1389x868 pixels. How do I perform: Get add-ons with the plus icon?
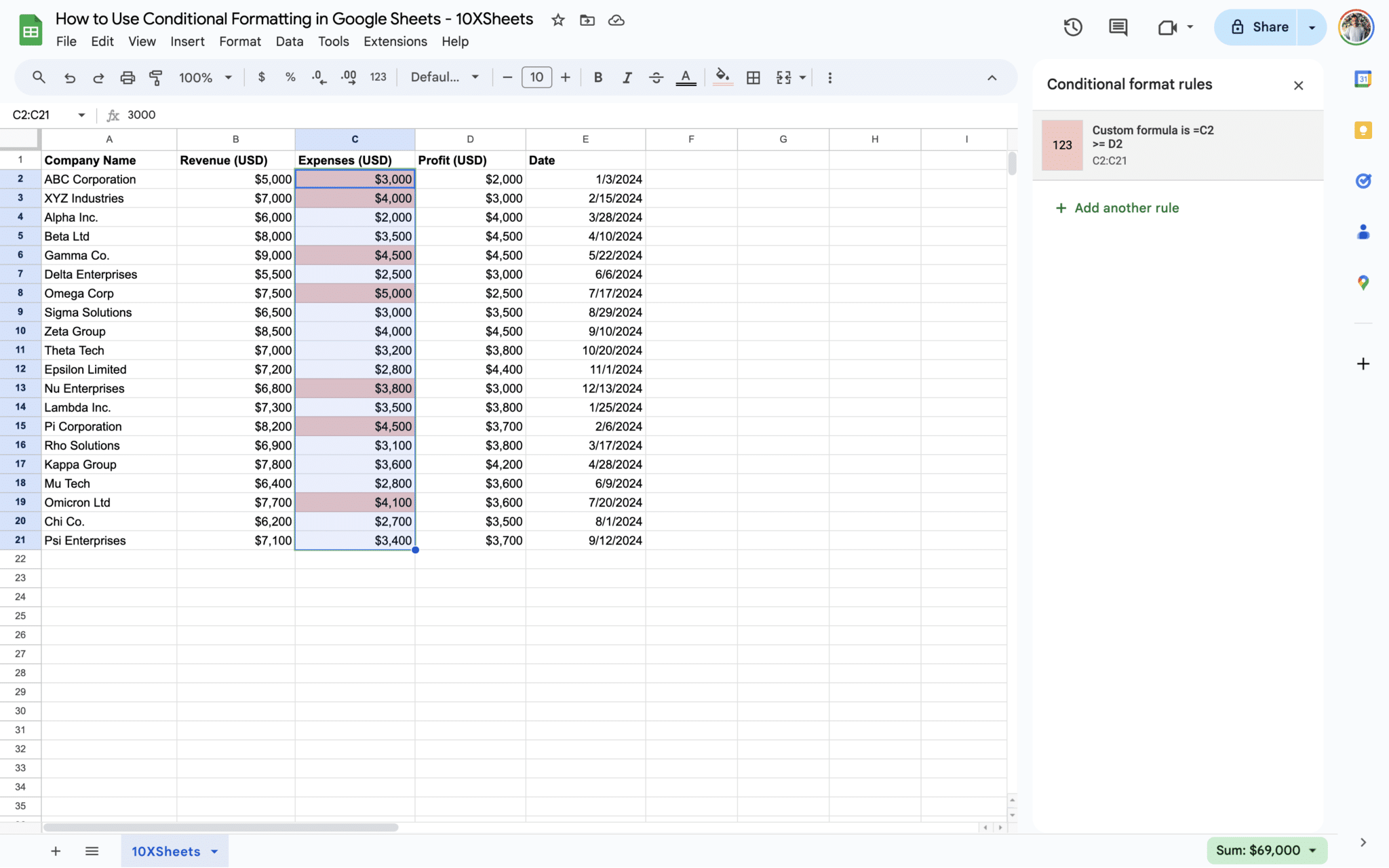pos(1363,364)
